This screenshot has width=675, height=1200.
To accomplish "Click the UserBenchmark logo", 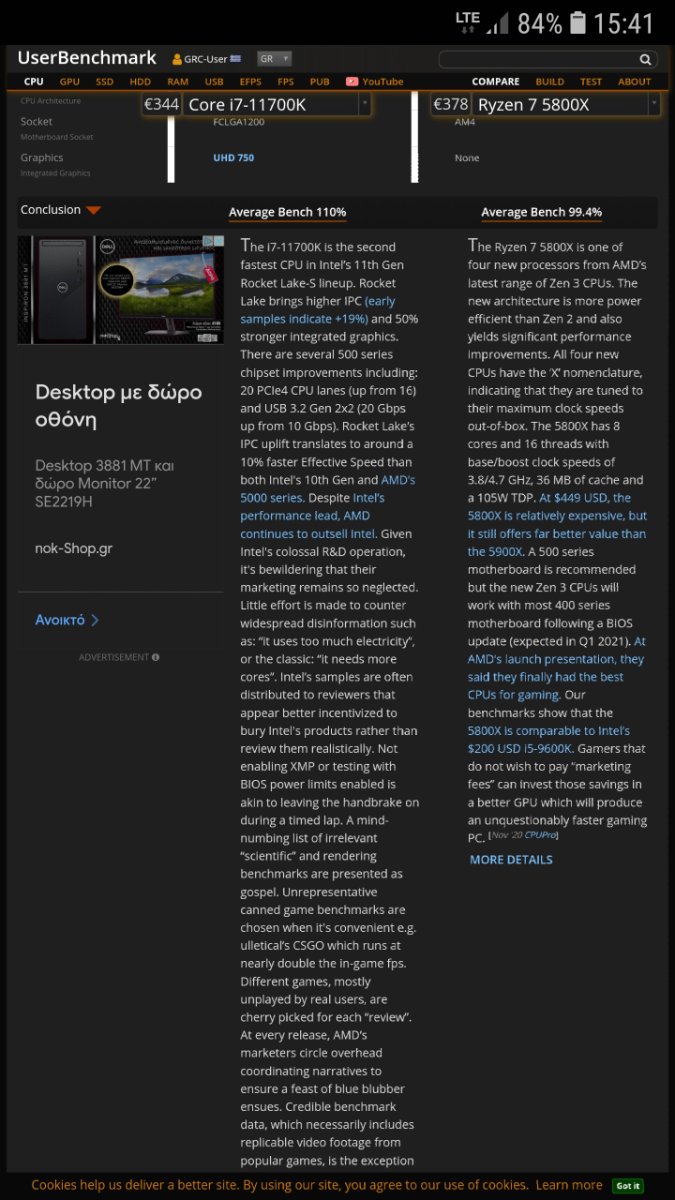I will pyautogui.click(x=87, y=58).
